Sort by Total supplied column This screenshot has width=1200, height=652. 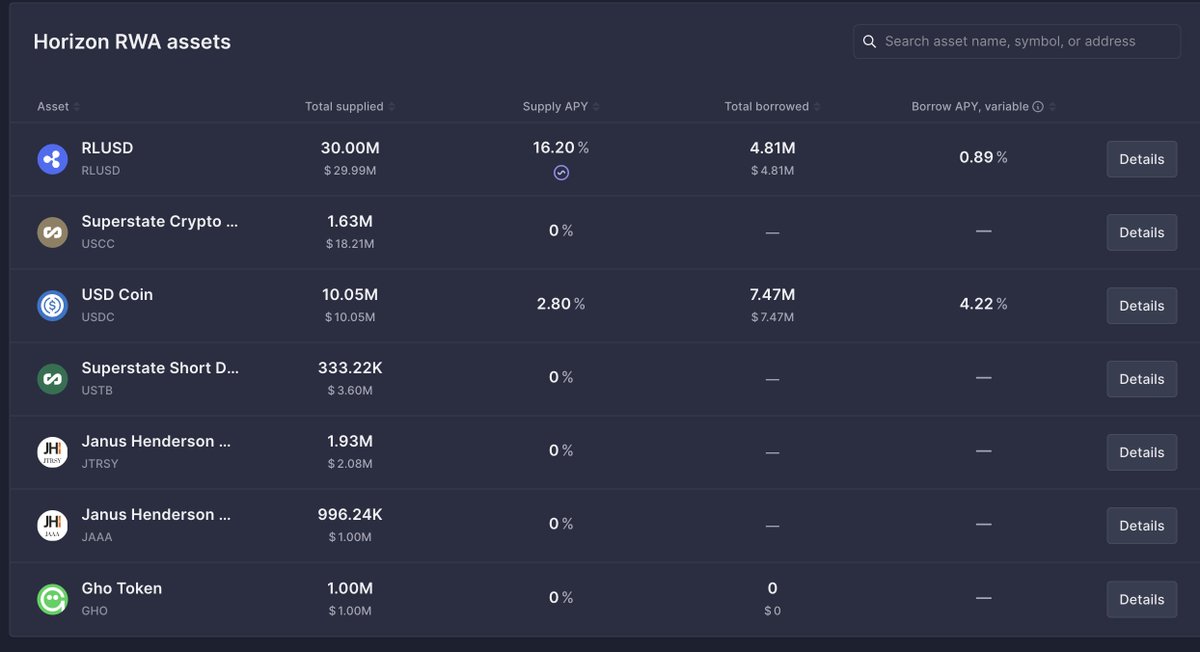pos(350,107)
